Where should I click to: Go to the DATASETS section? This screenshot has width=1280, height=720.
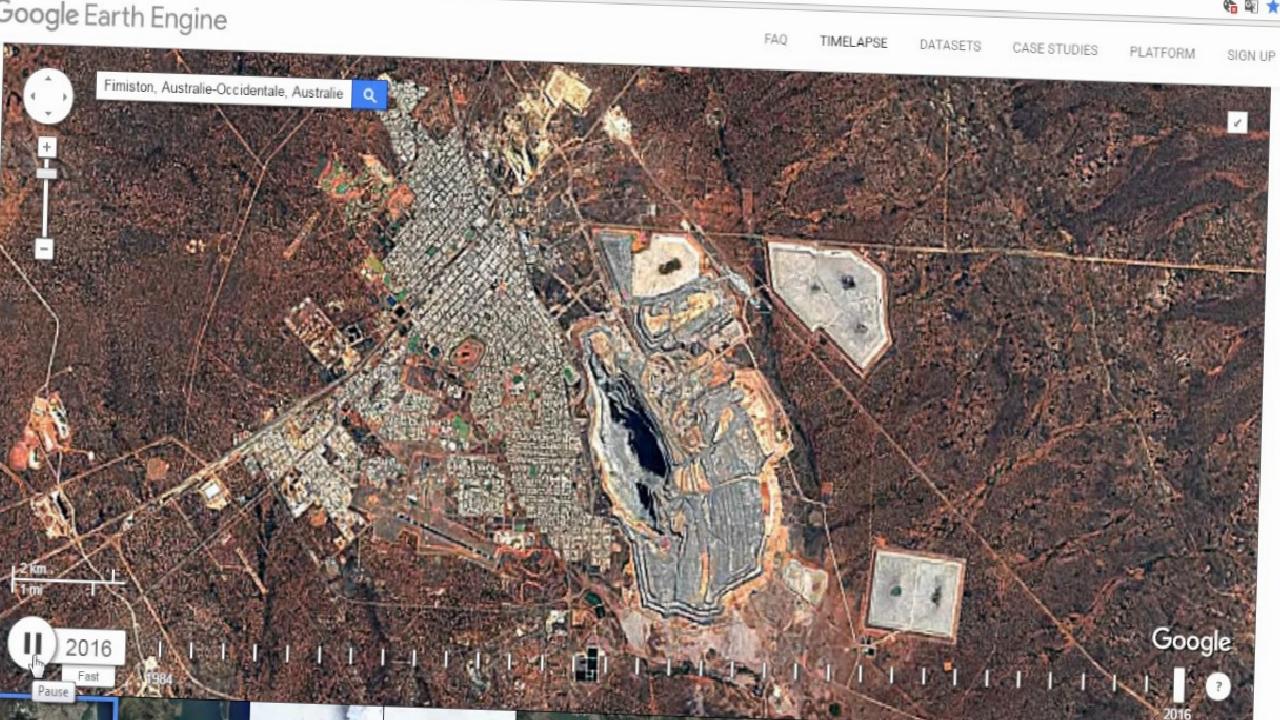tap(950, 45)
